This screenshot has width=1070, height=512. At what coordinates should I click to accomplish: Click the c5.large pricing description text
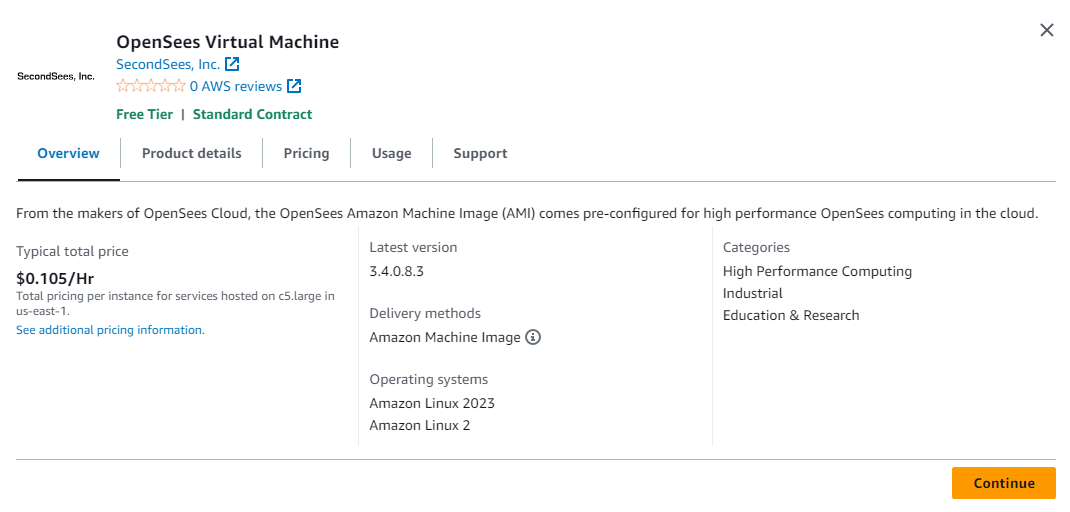click(175, 303)
